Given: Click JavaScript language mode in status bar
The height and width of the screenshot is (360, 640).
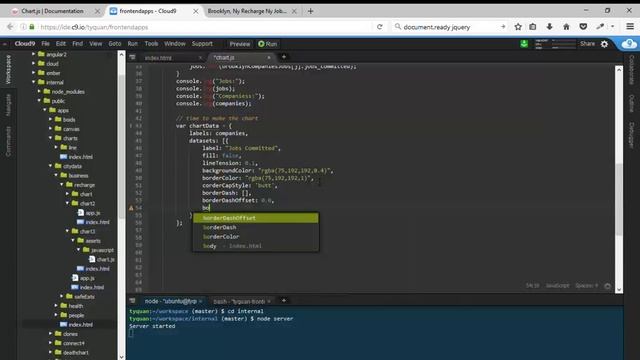Looking at the screenshot, I should pos(557,286).
